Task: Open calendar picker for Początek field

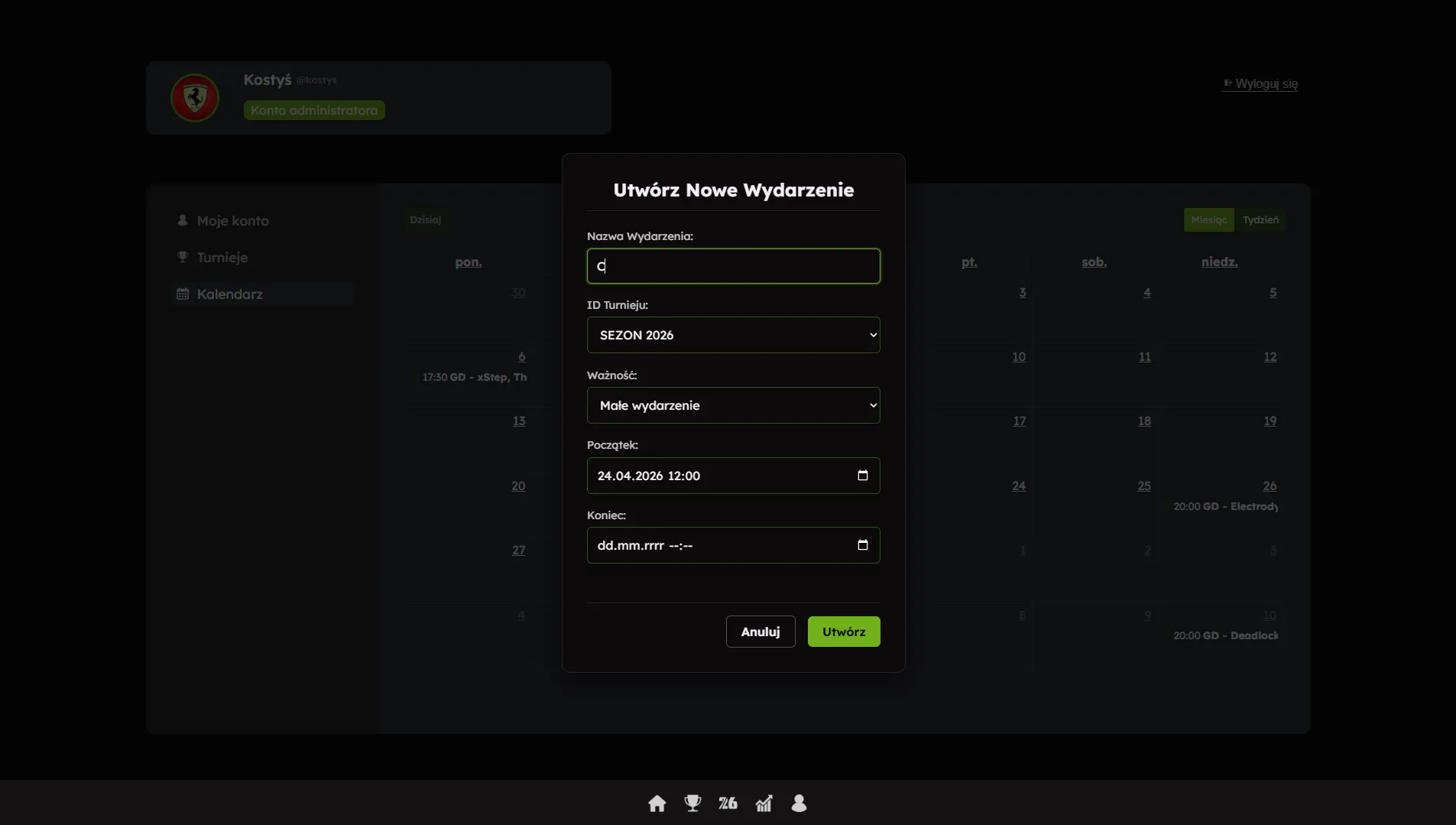Action: coord(862,476)
